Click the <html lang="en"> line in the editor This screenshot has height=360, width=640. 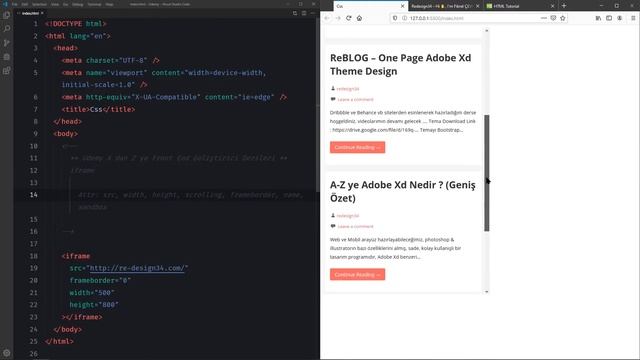[x=78, y=36]
